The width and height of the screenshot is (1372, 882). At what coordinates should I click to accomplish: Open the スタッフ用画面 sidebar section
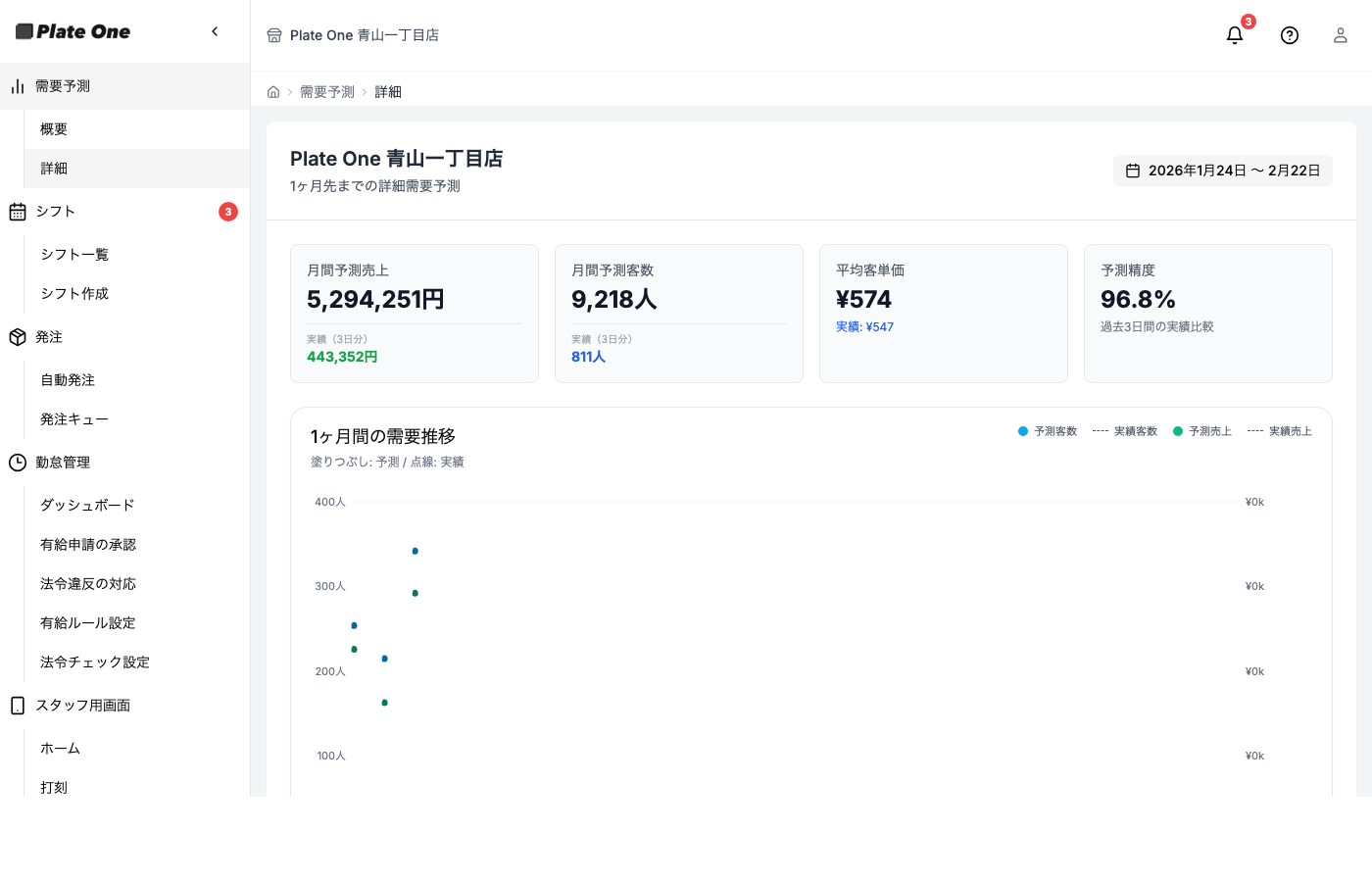125,706
